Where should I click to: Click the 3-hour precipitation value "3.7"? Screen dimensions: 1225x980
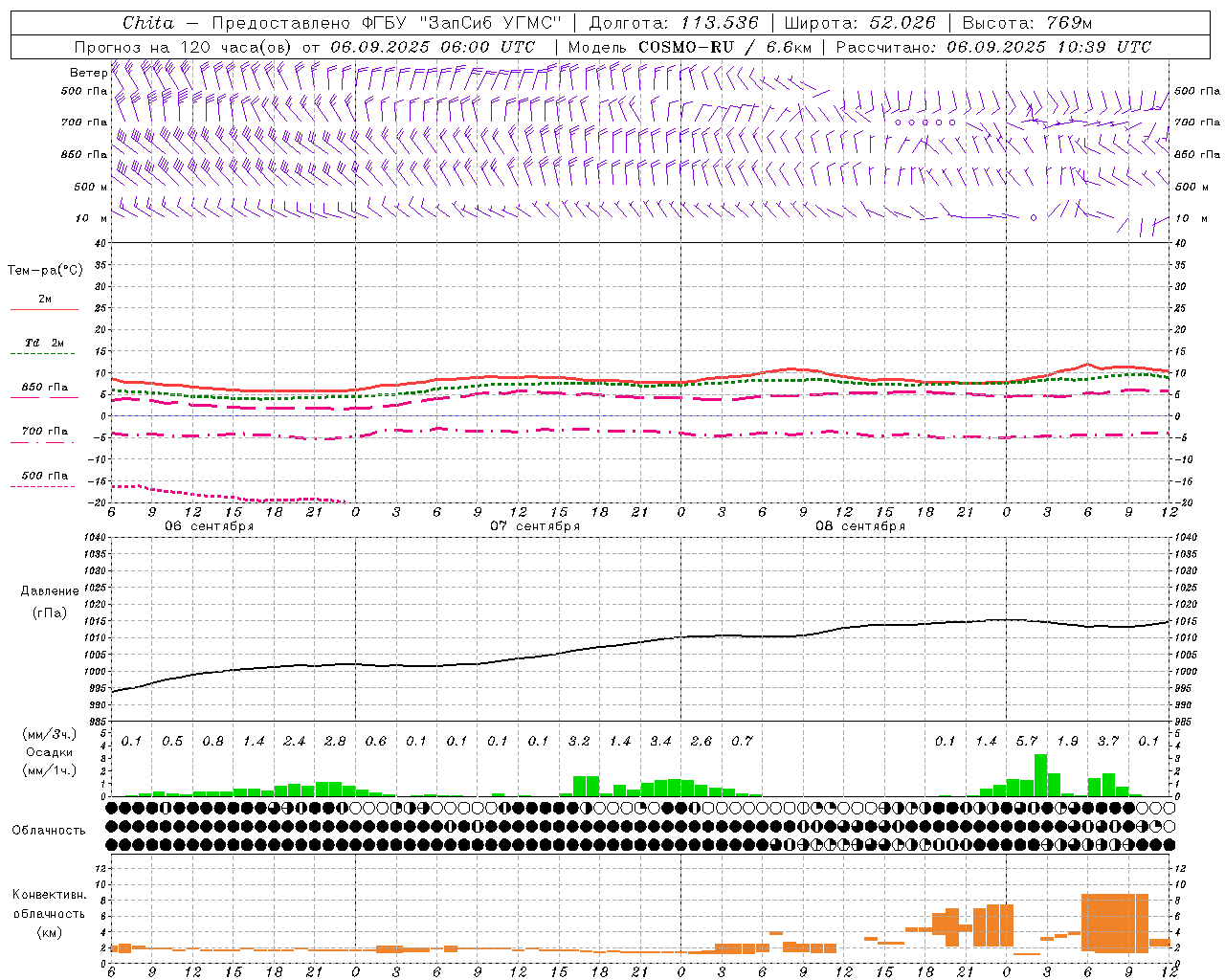(1108, 741)
